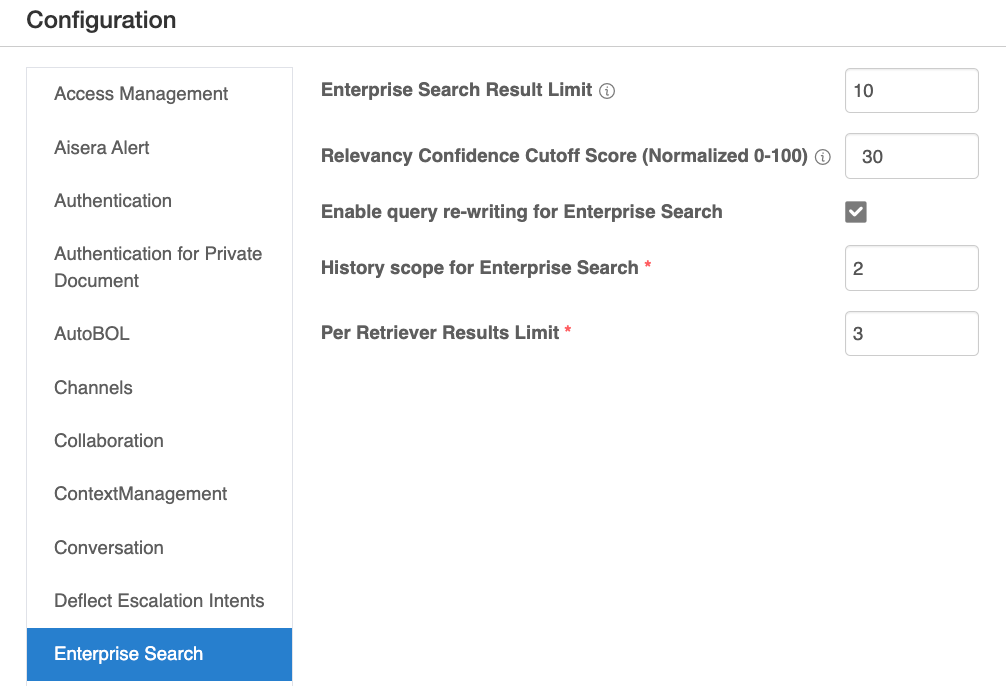
Task: Click the Configuration page heading
Action: (x=101, y=20)
